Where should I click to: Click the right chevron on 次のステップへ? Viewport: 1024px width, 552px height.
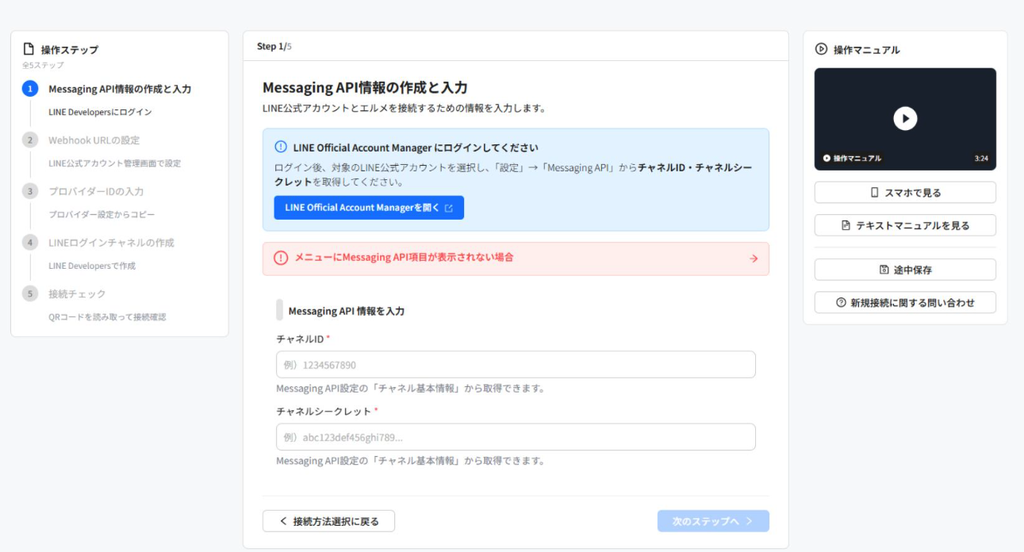point(749,521)
